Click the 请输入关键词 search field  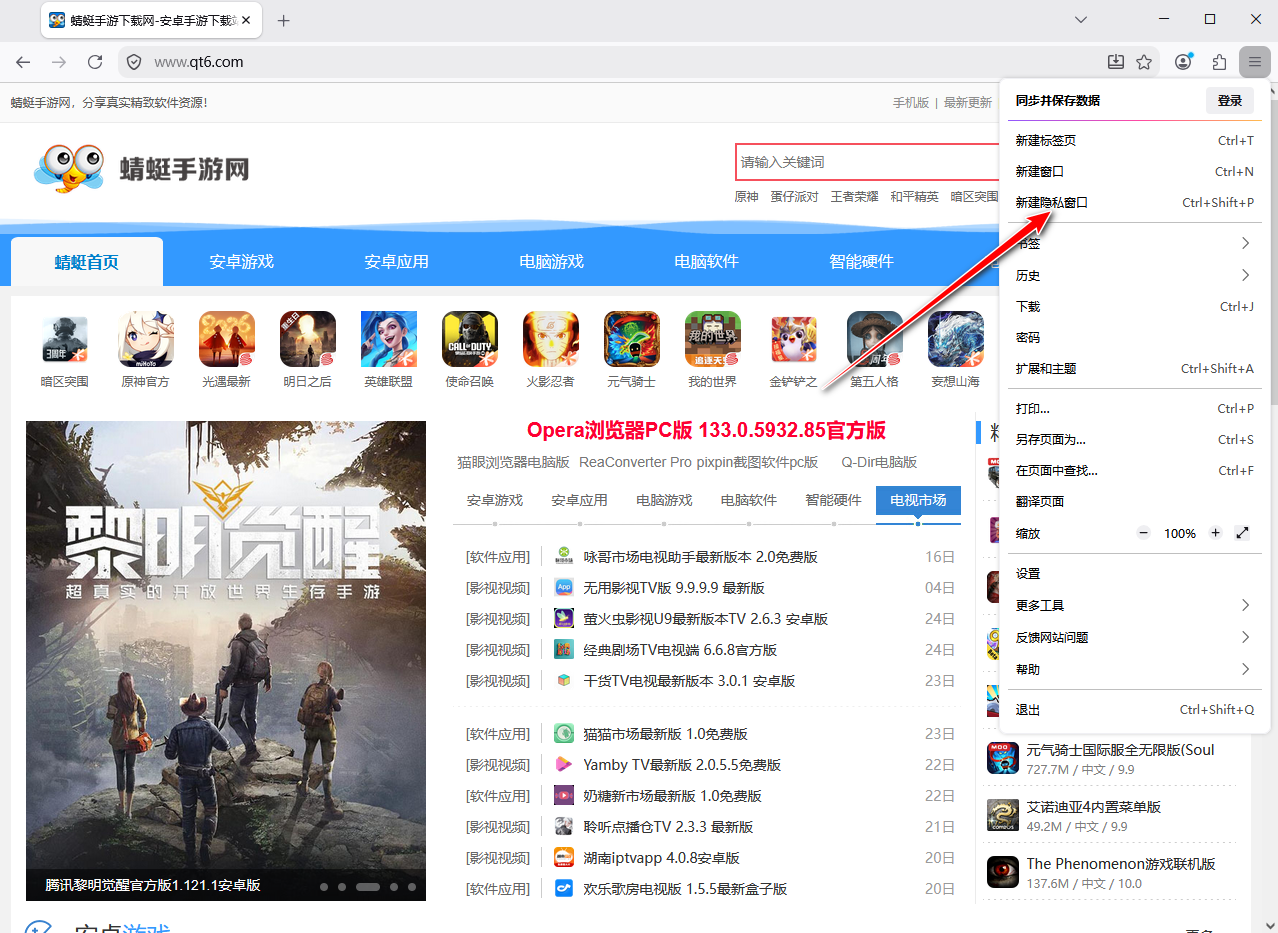click(867, 162)
